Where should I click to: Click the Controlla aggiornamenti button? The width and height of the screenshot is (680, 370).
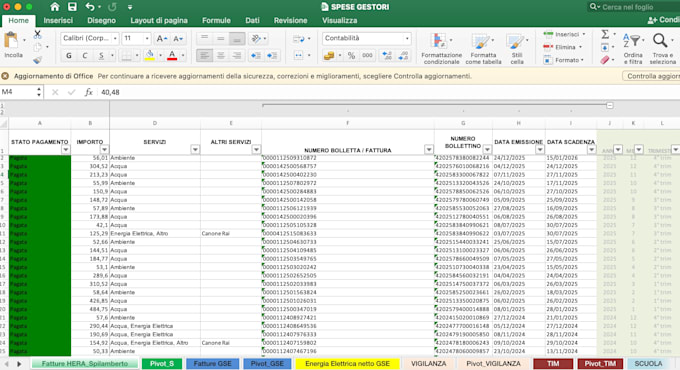[651, 76]
